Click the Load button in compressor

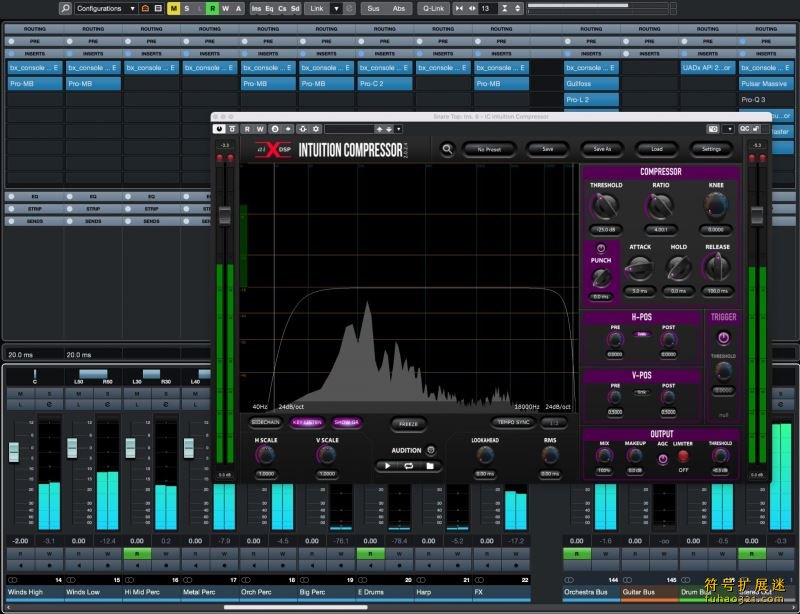tap(657, 149)
